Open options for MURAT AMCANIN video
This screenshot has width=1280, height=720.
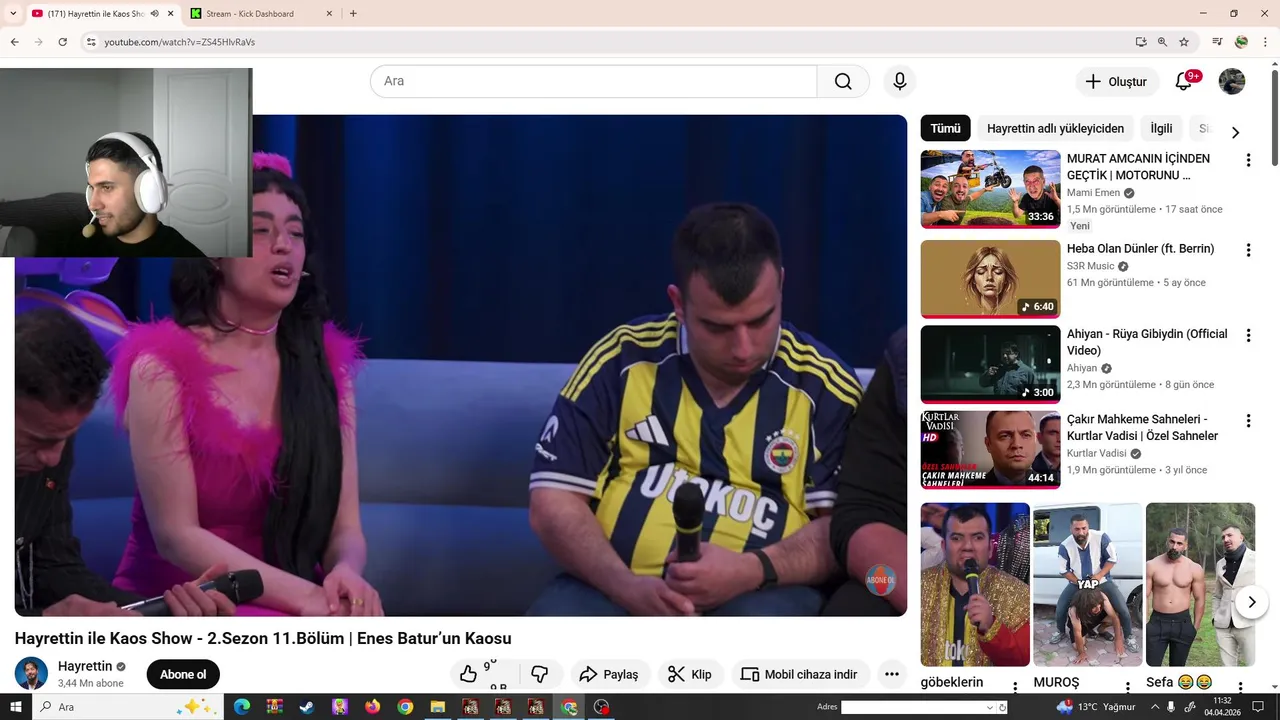[x=1248, y=160]
